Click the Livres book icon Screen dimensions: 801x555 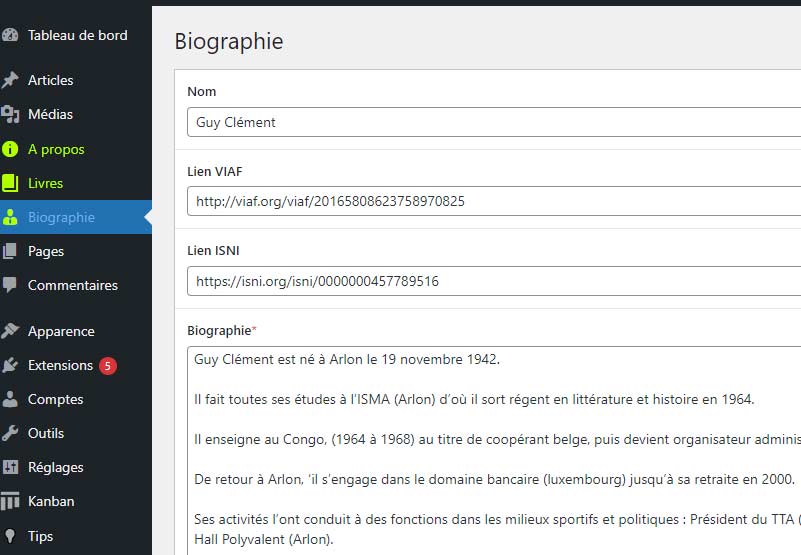10,183
